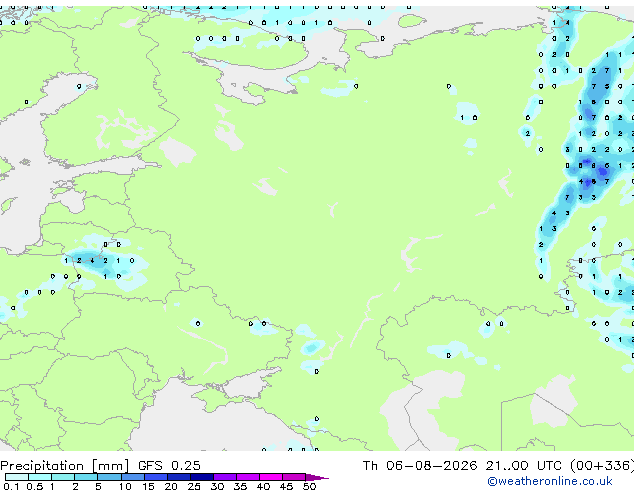Click the 25–30 mm dark blue legend swatch
The width and height of the screenshot is (634, 490).
tap(202, 477)
